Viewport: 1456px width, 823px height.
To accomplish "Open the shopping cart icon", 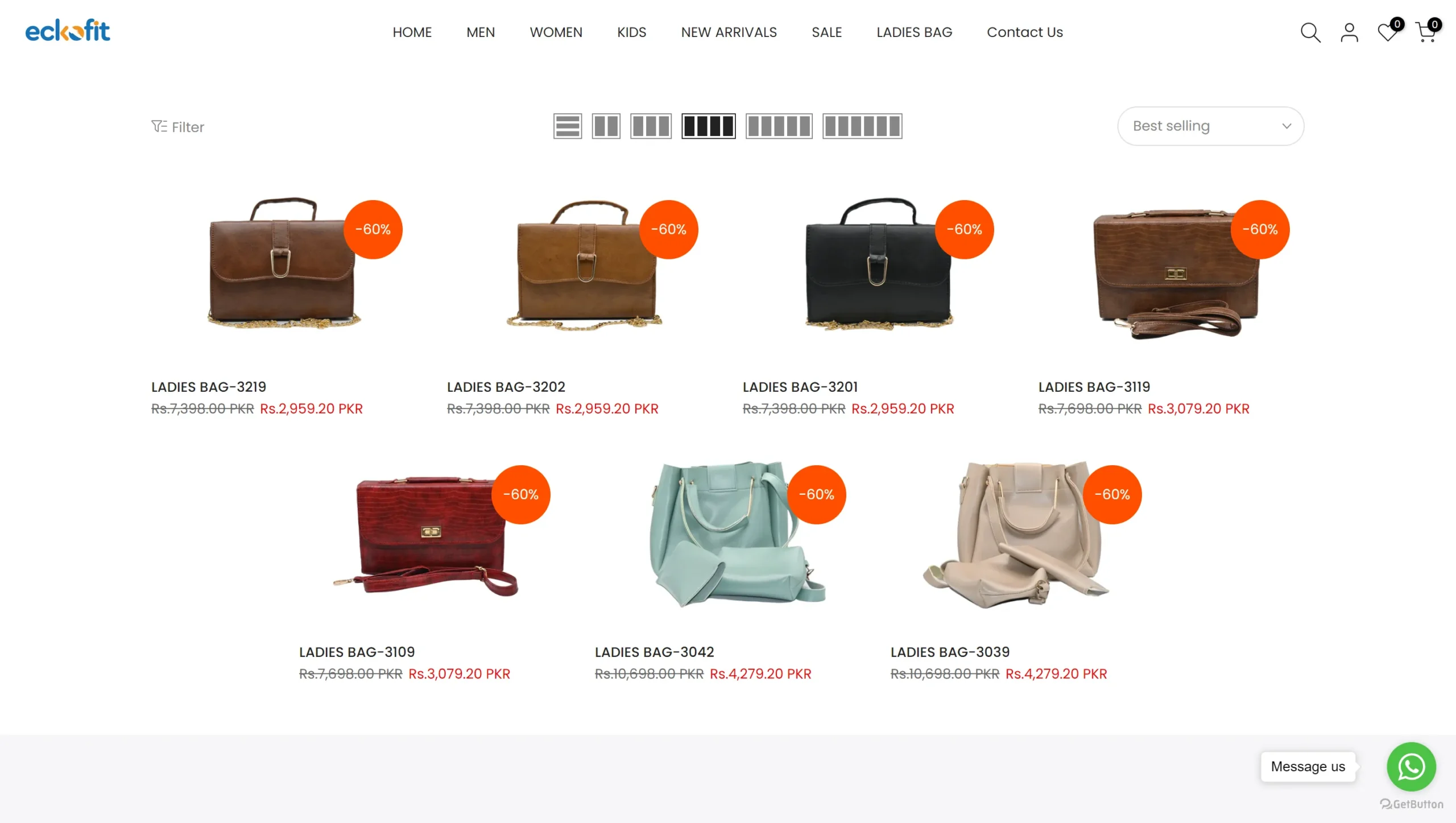I will [1426, 32].
